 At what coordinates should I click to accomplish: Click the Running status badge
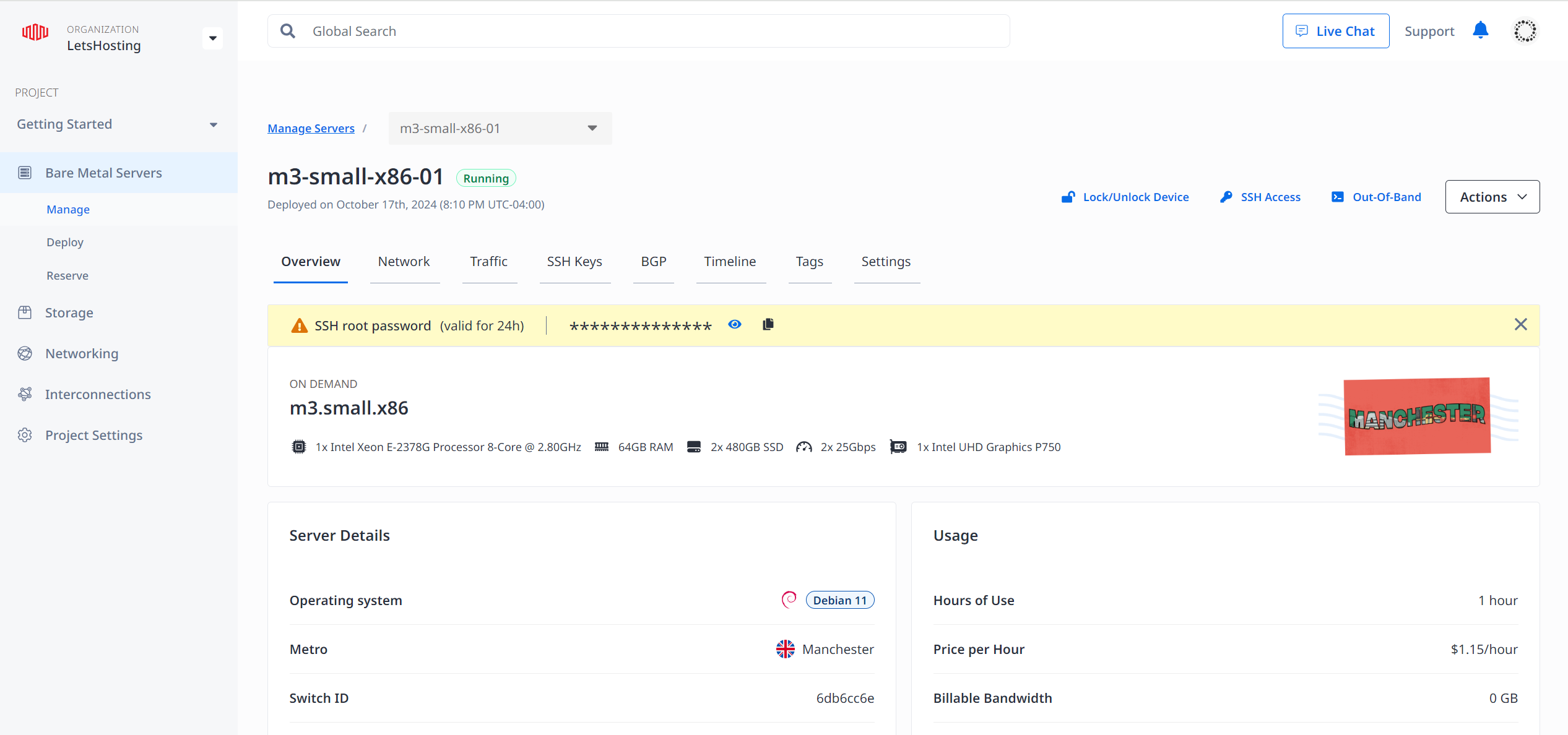pyautogui.click(x=486, y=178)
